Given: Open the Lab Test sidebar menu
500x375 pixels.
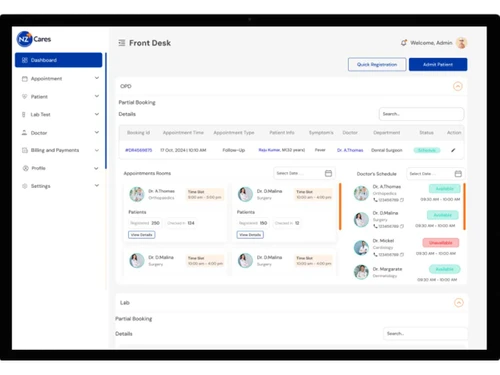Looking at the screenshot, I should (x=59, y=114).
